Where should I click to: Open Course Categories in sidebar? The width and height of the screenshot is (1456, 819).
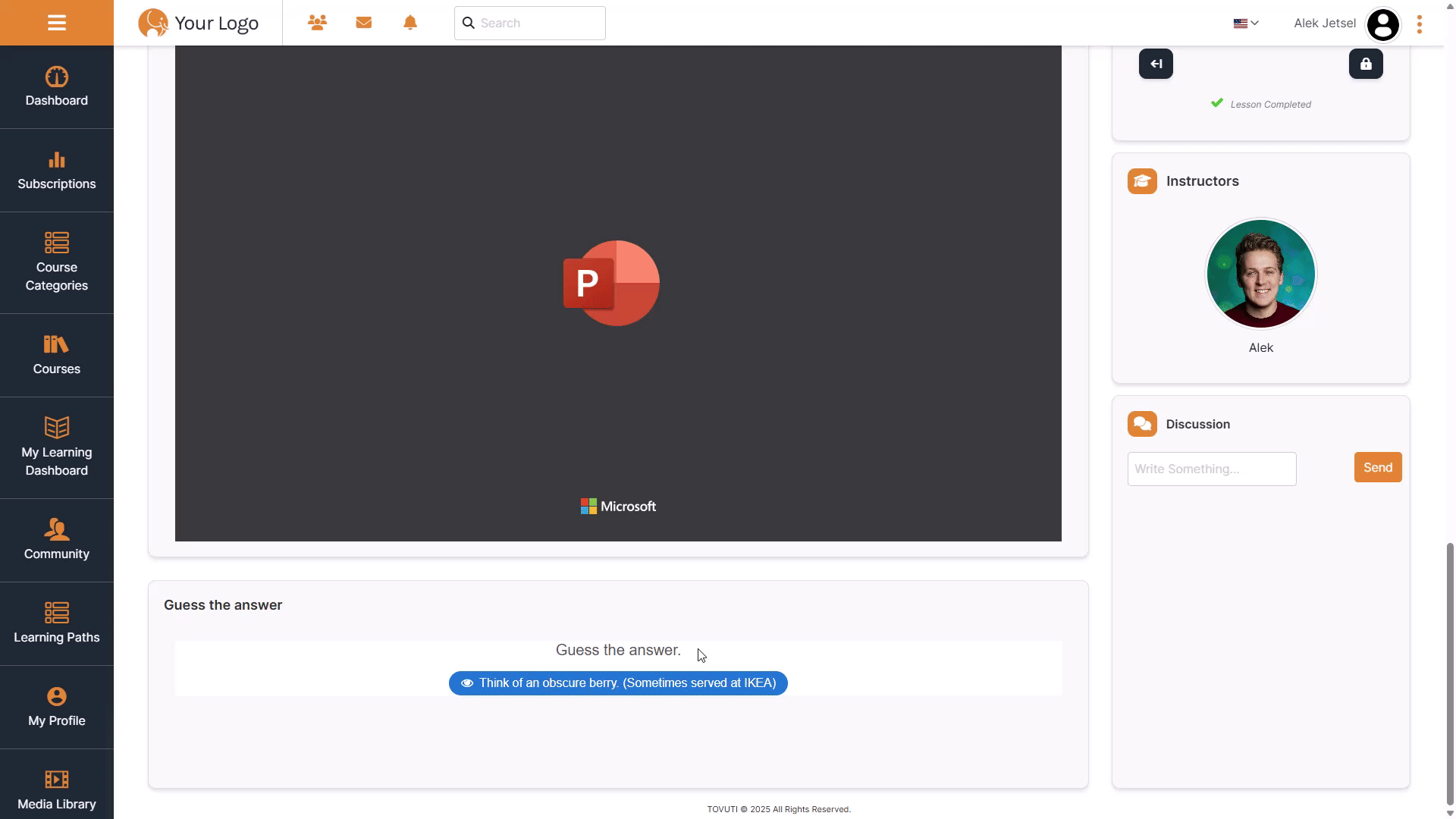coord(57,263)
